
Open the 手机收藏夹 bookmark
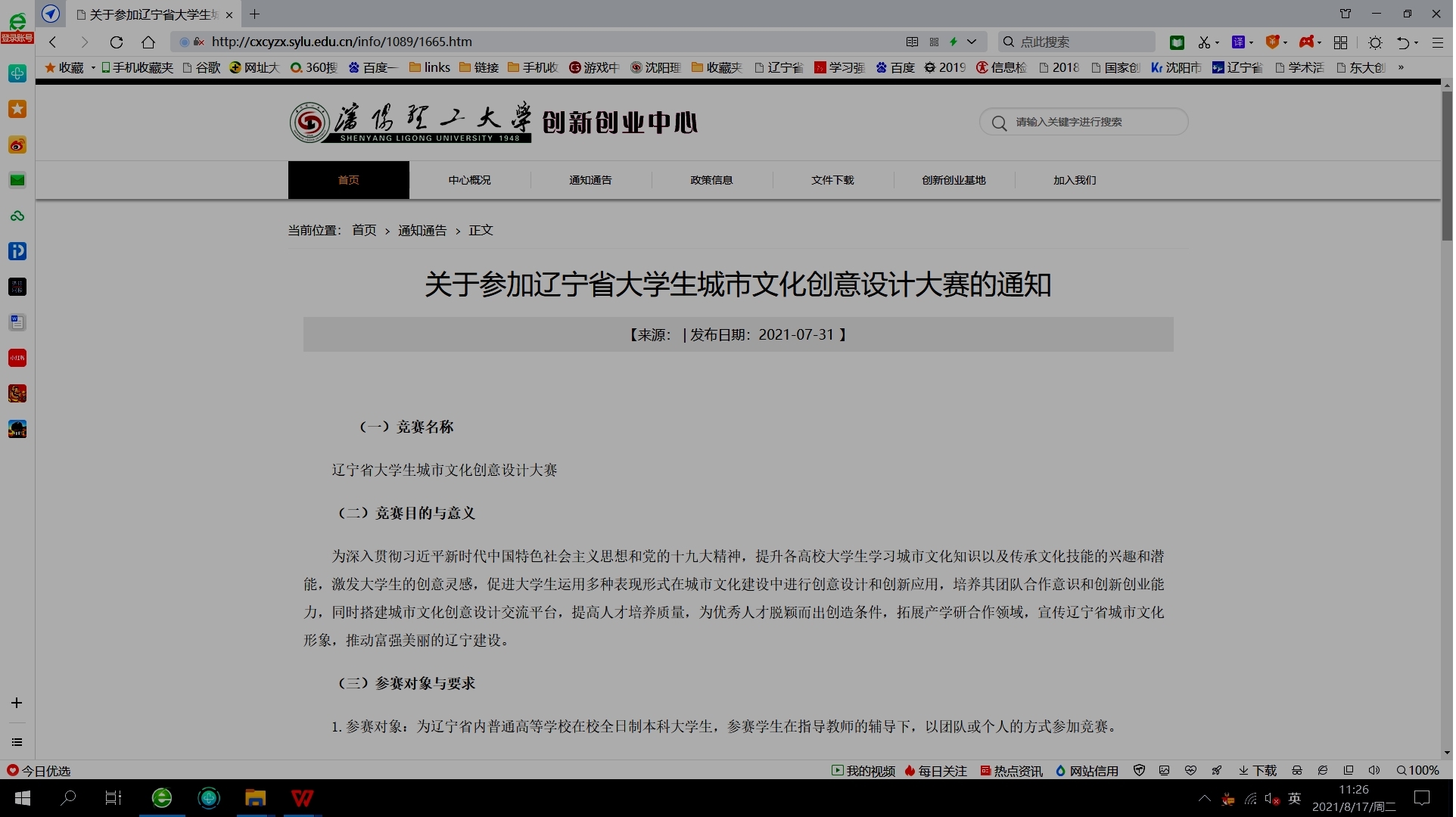click(137, 68)
